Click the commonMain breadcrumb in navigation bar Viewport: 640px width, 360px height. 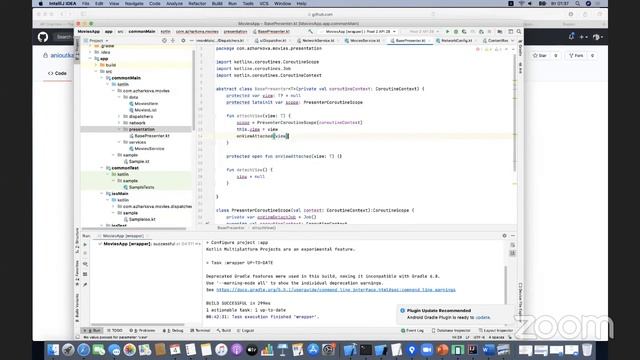[142, 31]
